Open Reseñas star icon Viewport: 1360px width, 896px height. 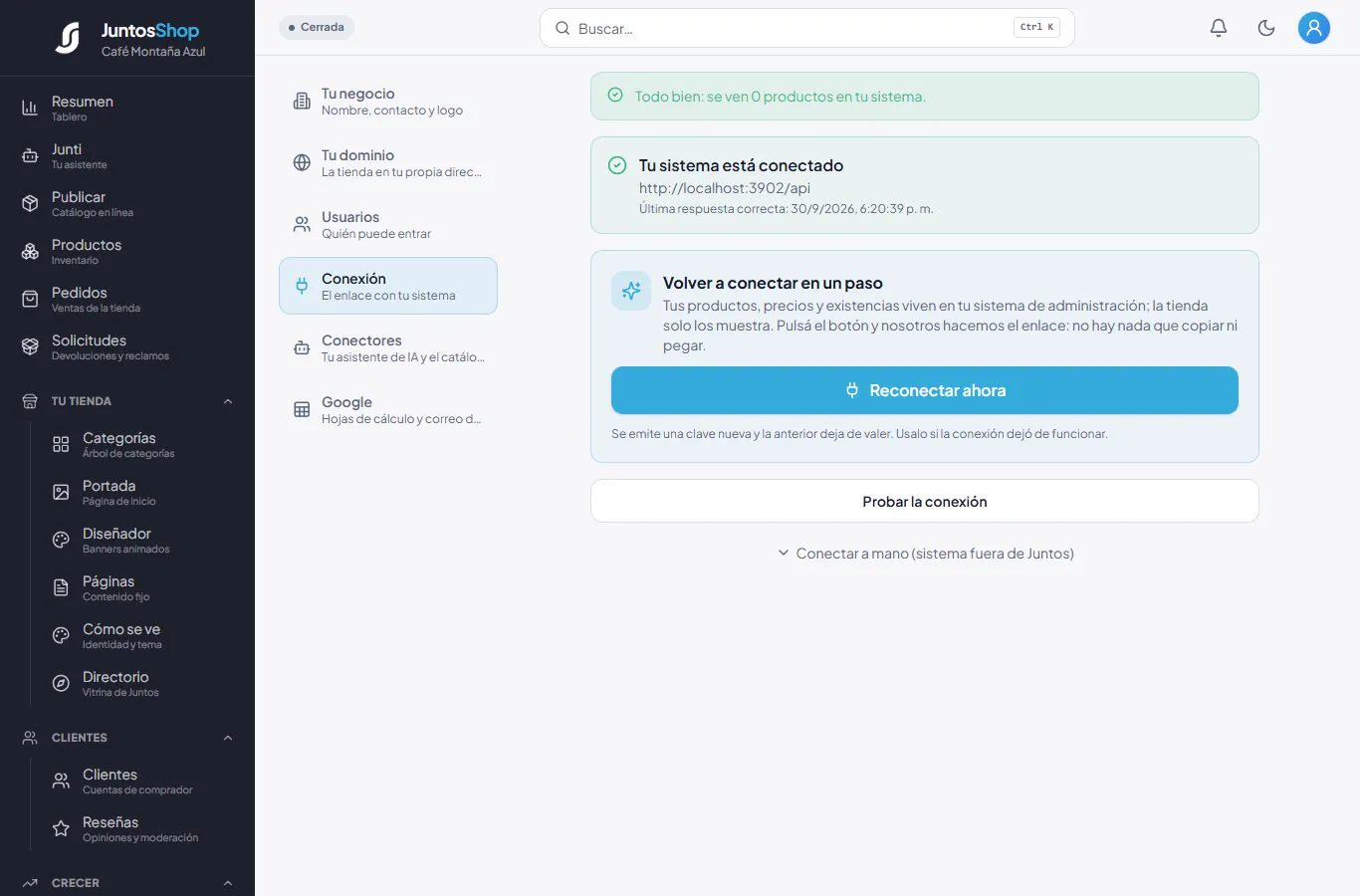click(61, 828)
